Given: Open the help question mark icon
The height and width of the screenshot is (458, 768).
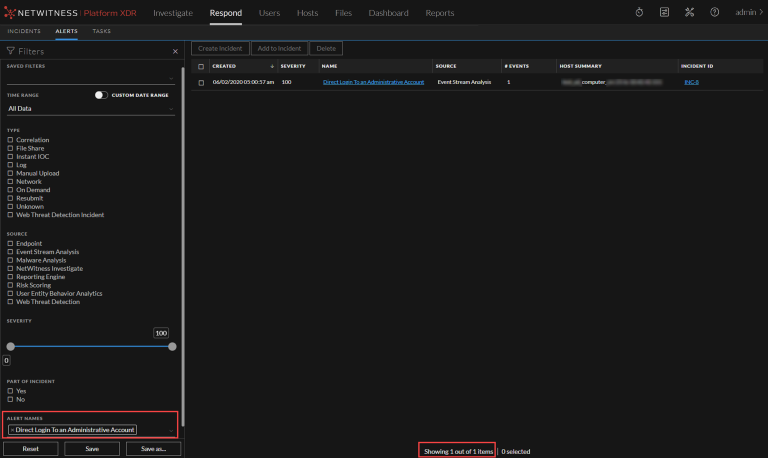Looking at the screenshot, I should click(714, 13).
